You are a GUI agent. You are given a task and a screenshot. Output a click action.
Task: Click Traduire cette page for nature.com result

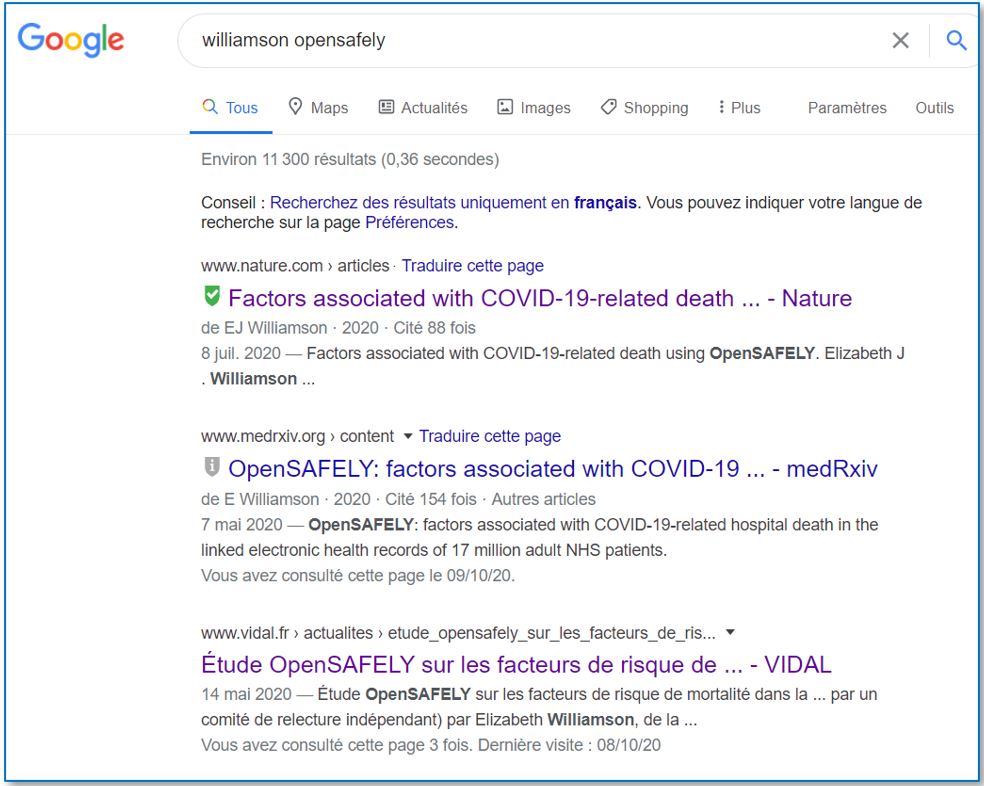[x=473, y=266]
